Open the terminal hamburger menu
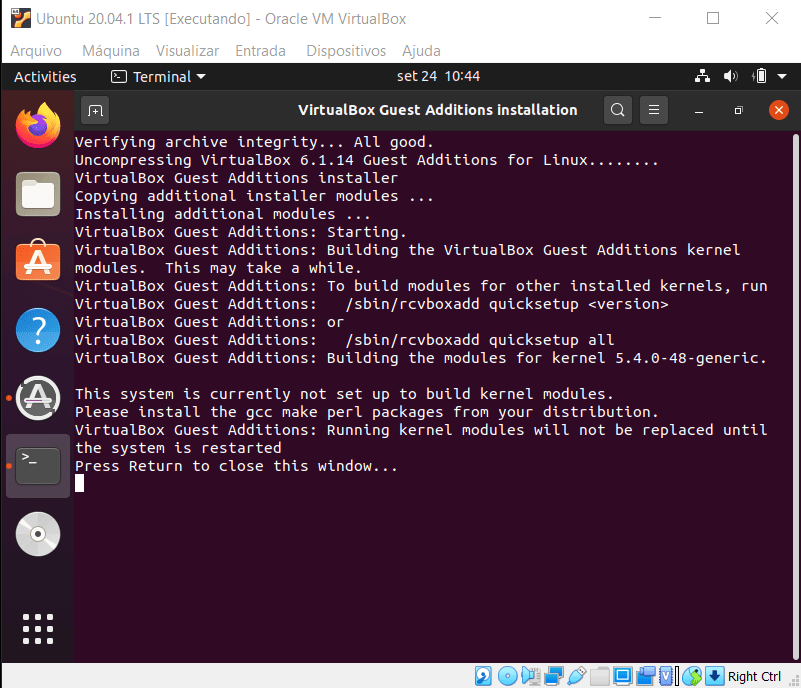Viewport: 801px width, 688px height. point(653,110)
